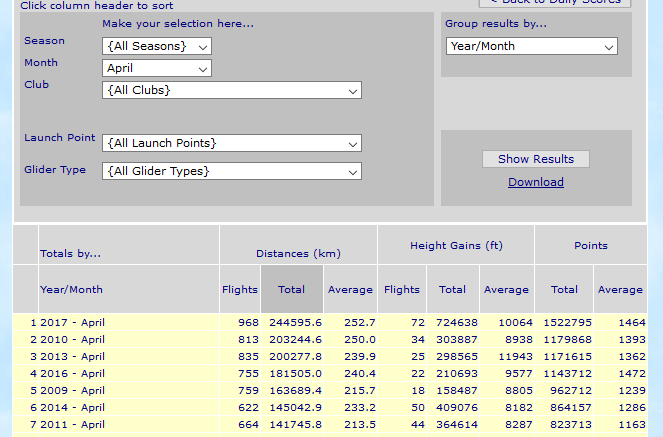
Task: Open the Glider Type dropdown
Action: click(x=231, y=171)
